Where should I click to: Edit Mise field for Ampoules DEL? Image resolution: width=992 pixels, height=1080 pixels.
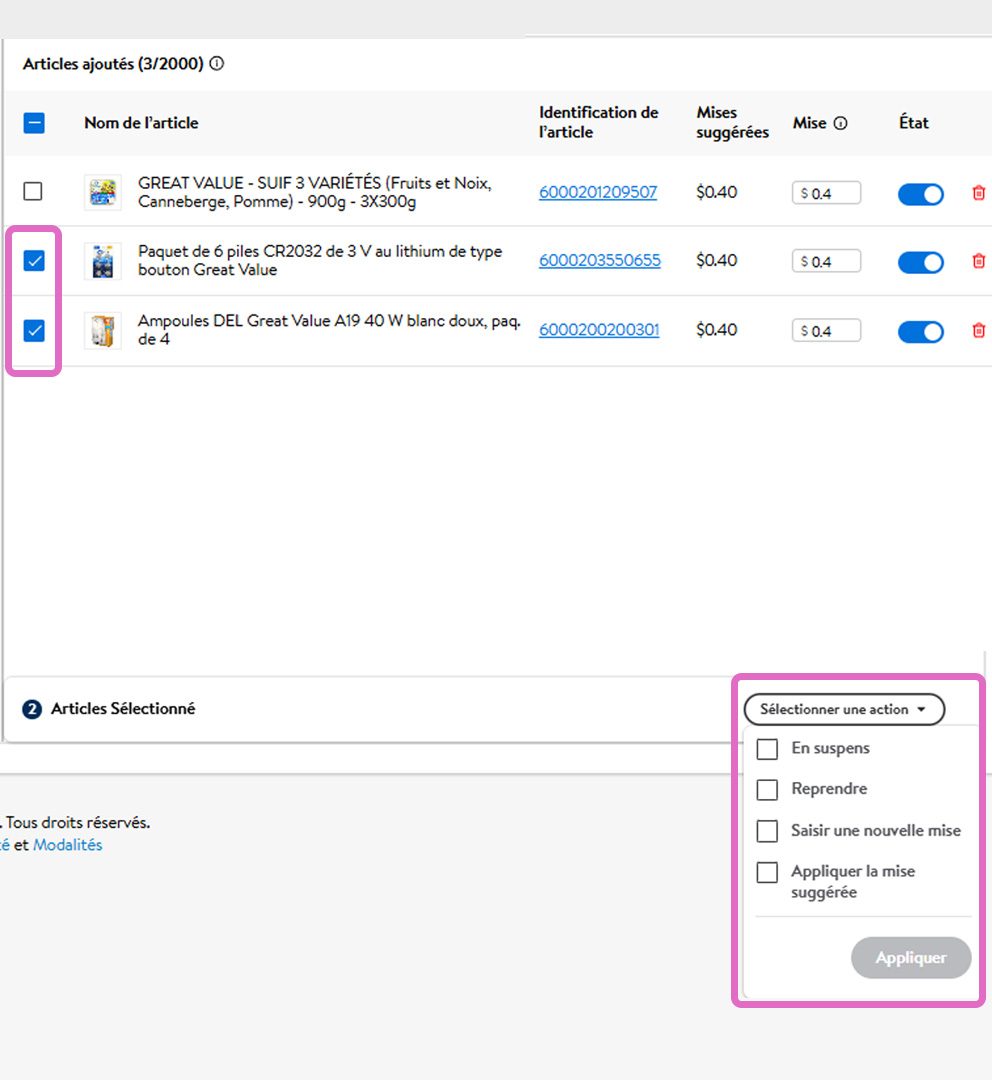coord(826,331)
